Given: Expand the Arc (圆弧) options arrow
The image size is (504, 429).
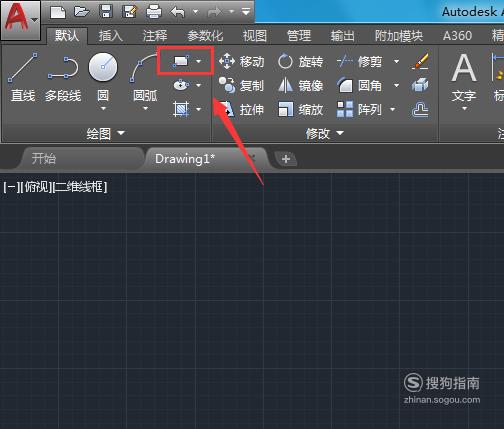Looking at the screenshot, I should click(145, 108).
